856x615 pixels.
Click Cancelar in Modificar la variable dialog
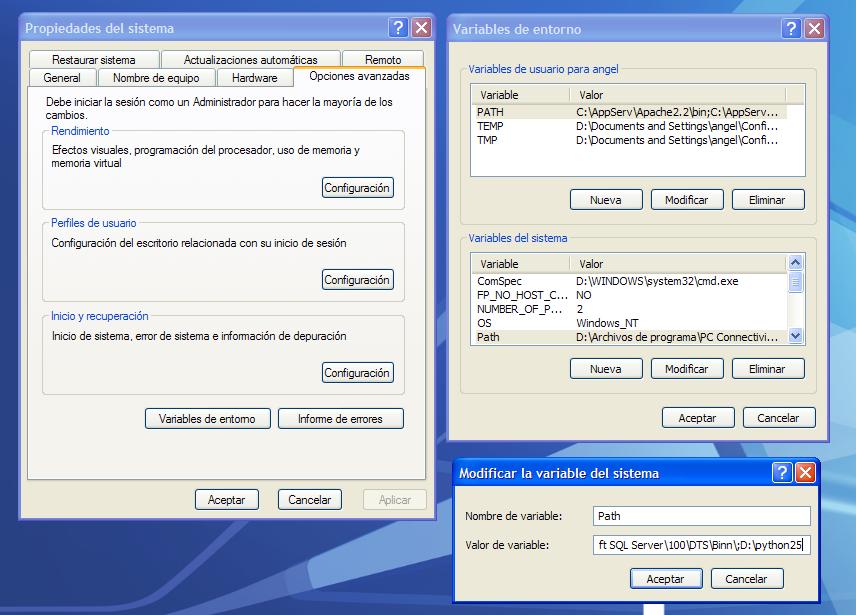pyautogui.click(x=747, y=578)
